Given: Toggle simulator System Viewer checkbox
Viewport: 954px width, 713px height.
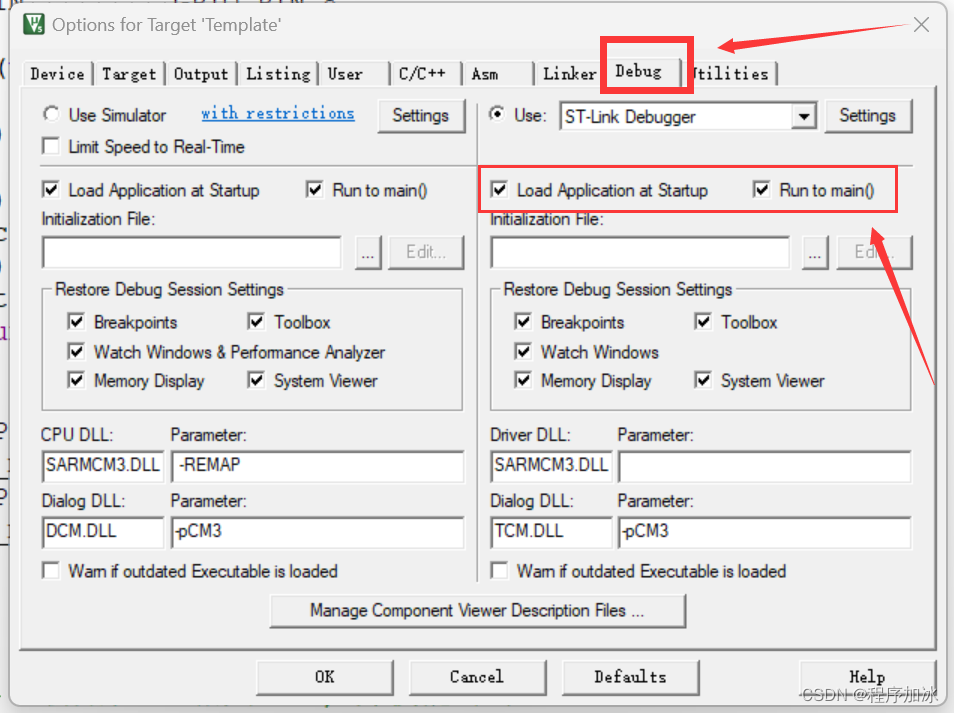Looking at the screenshot, I should coord(256,380).
